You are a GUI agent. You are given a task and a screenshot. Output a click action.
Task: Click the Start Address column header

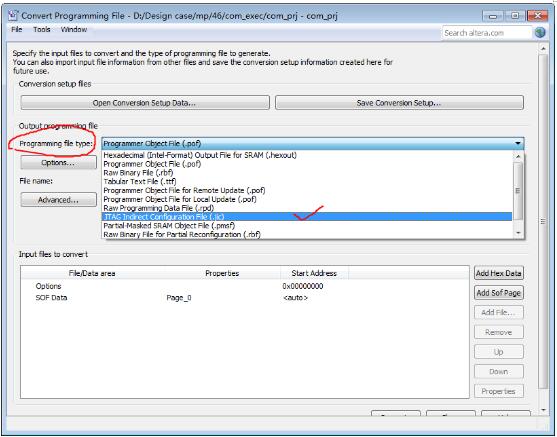[x=314, y=273]
